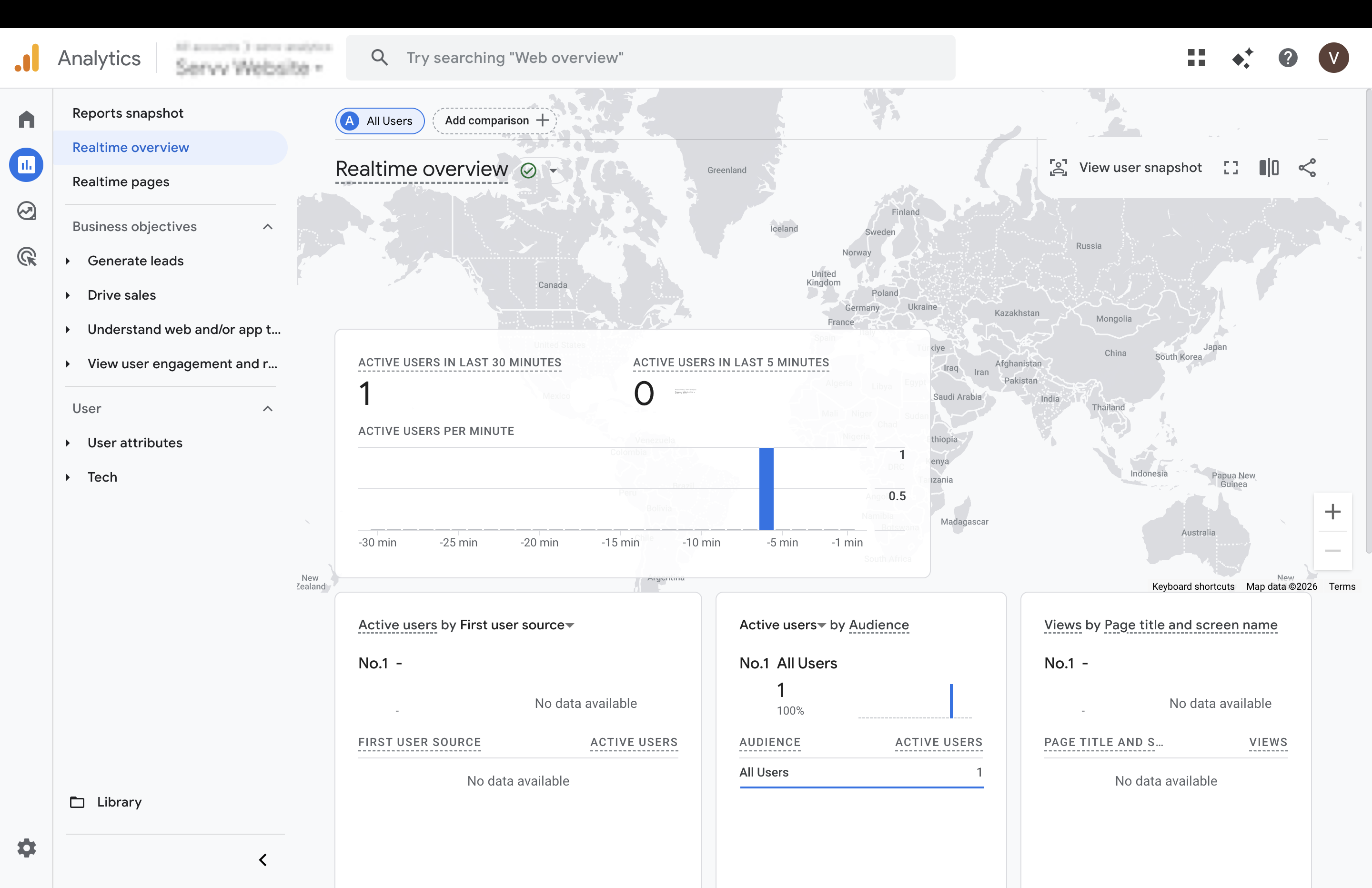Open the Analytics insights sparkle icon

(x=1242, y=58)
